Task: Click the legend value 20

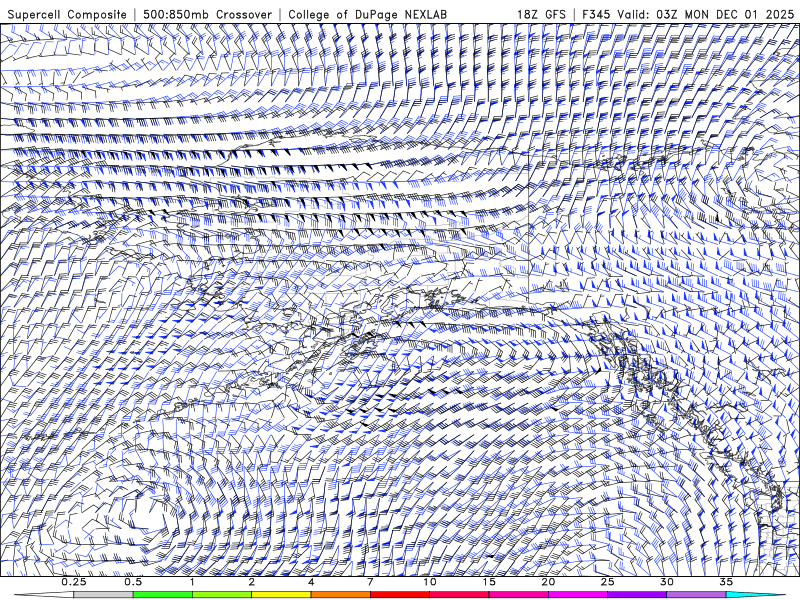Action: coord(548,582)
